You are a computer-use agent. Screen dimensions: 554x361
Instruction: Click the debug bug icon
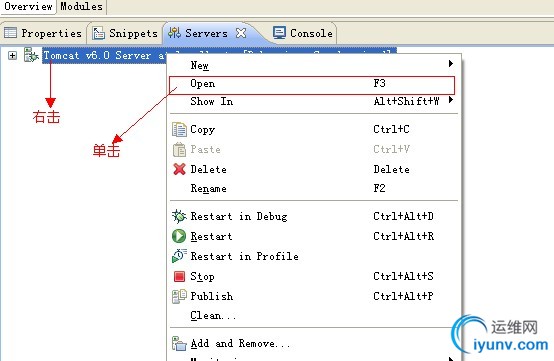click(179, 216)
